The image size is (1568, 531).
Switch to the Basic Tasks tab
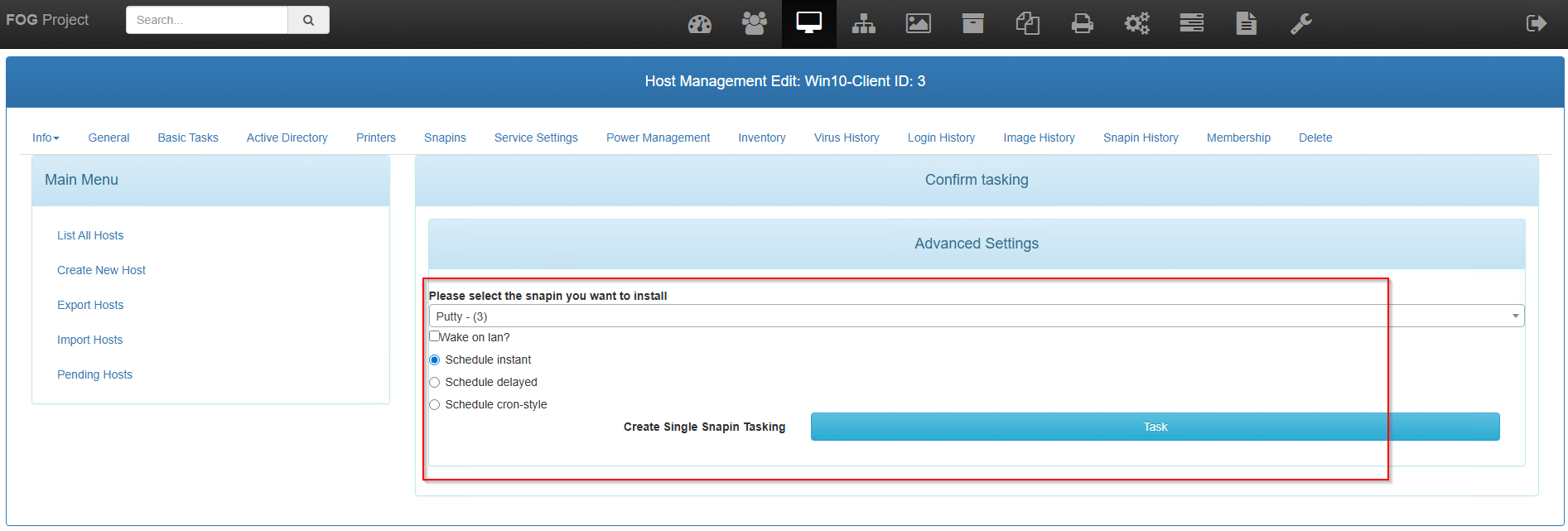click(188, 138)
